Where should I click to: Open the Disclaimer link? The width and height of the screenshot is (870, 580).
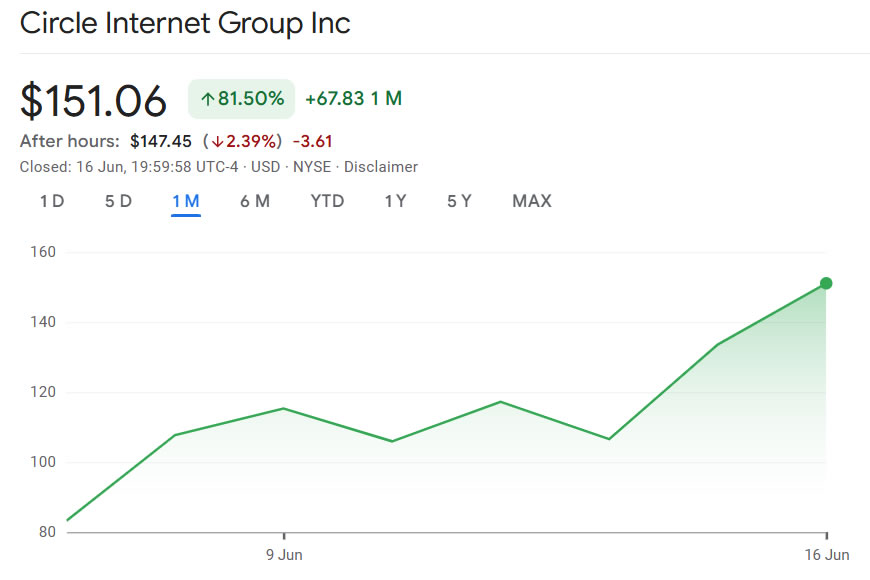381,167
